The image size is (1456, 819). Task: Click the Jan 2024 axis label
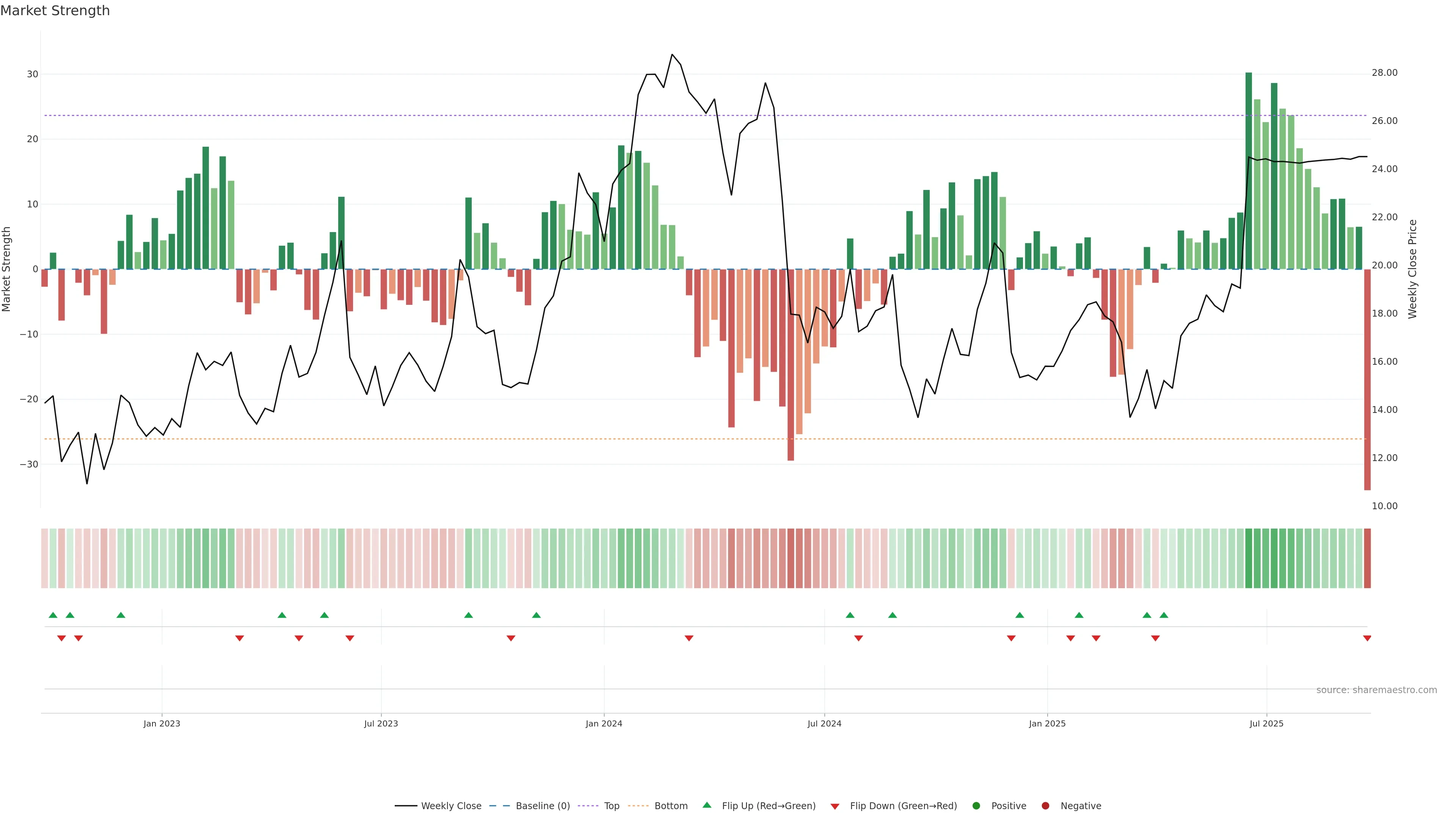[604, 723]
